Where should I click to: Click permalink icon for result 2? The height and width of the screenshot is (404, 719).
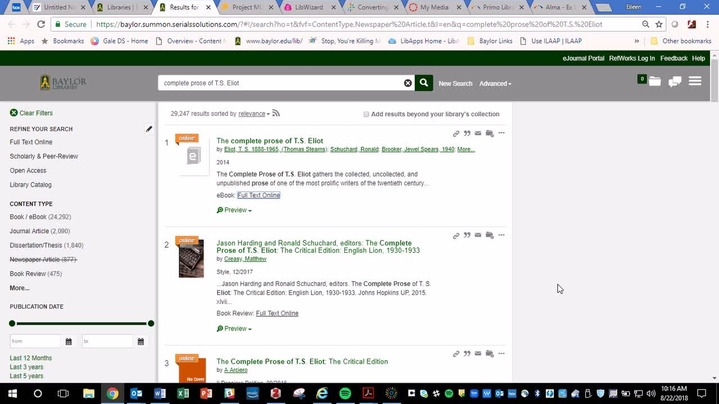456,236
